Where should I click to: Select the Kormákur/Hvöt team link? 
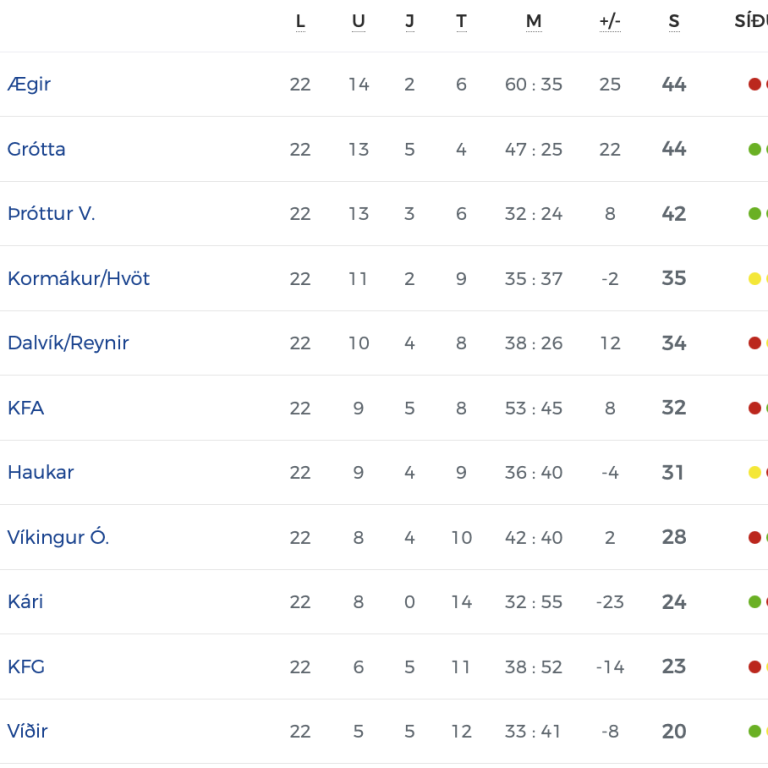click(78, 279)
